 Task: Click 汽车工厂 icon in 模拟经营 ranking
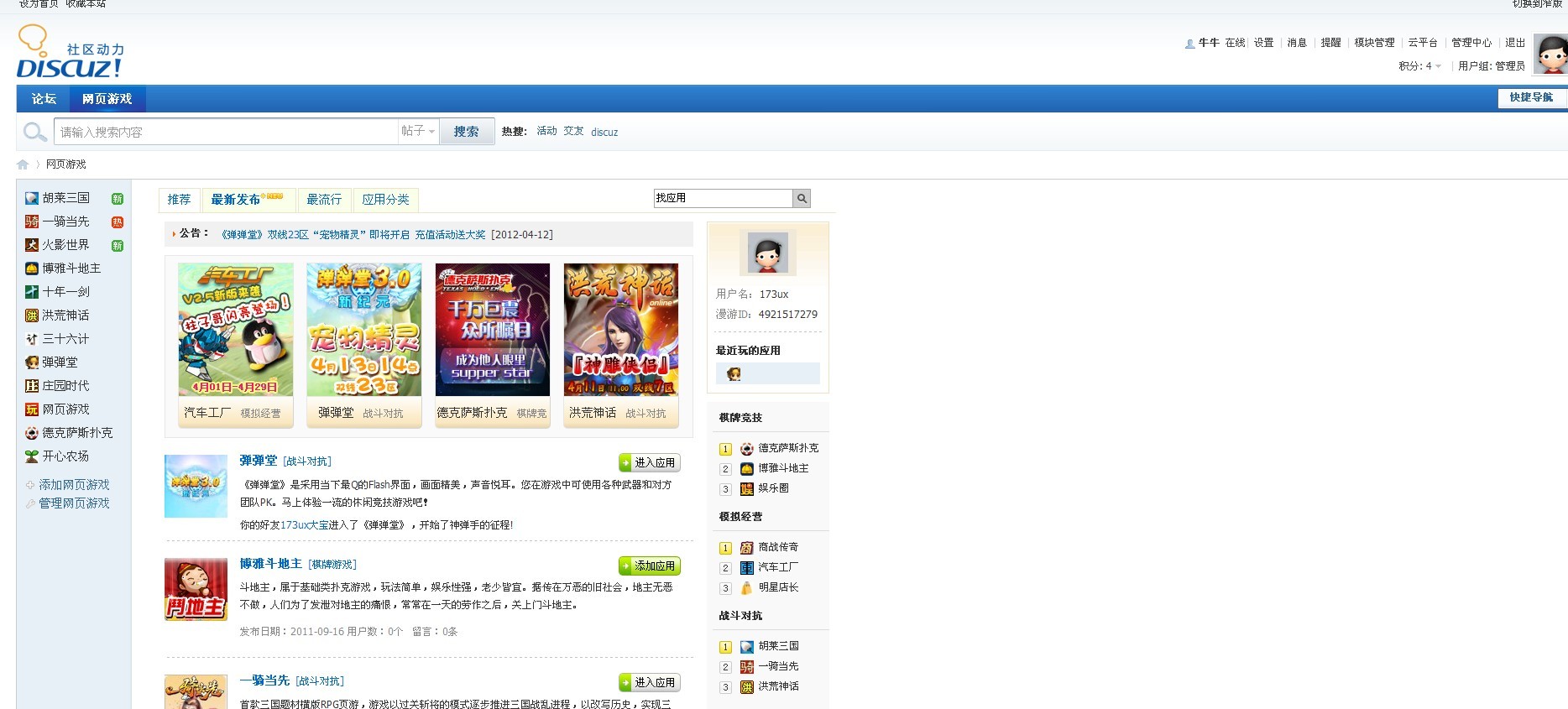point(747,568)
